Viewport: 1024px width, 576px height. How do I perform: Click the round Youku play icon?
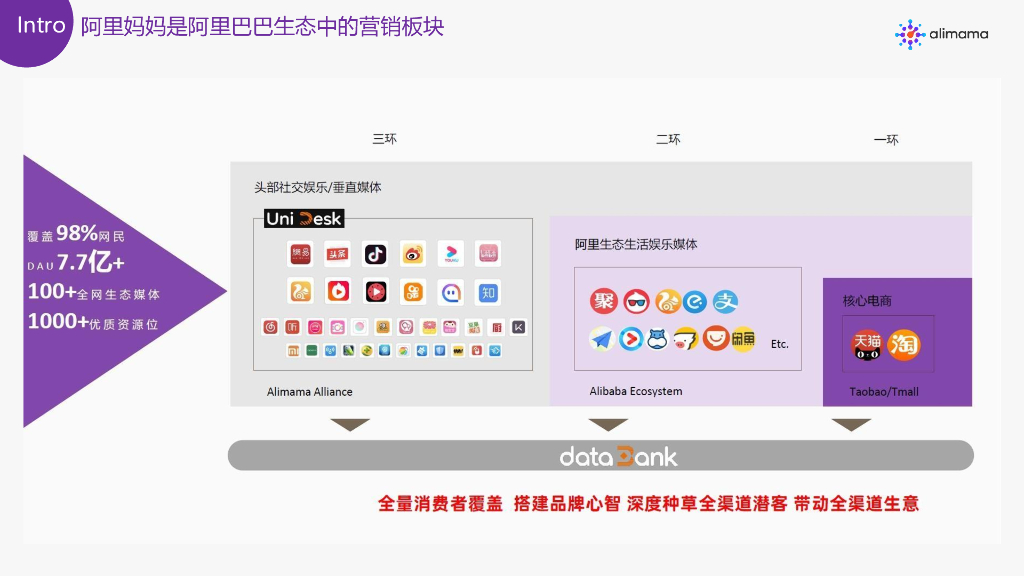(630, 339)
